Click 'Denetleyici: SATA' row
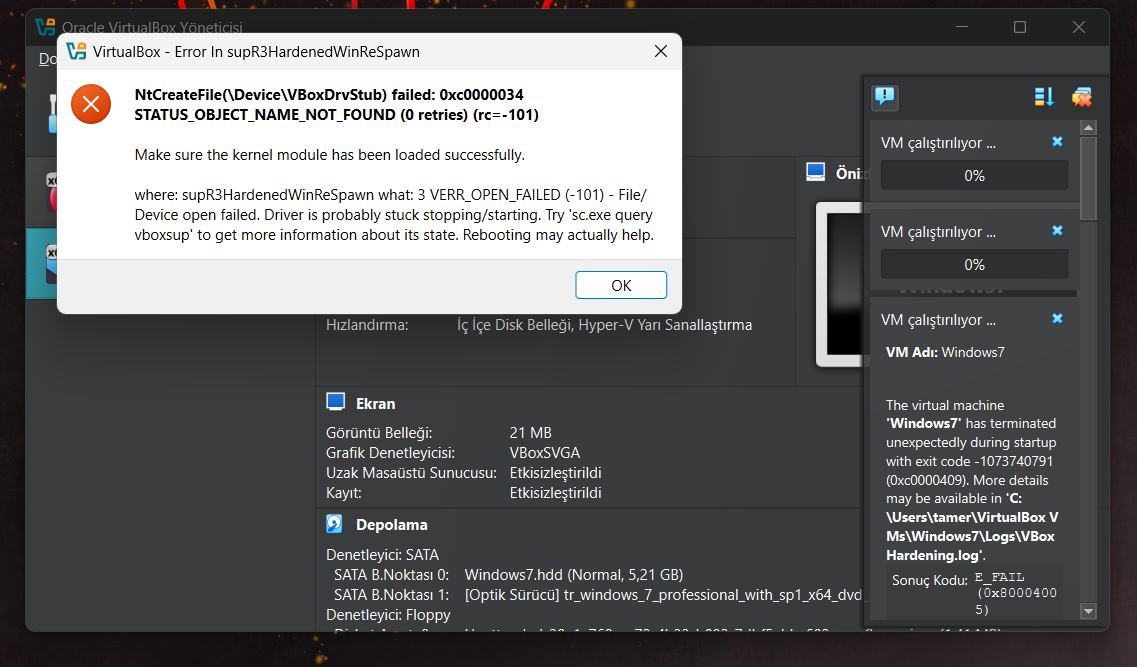1137x667 pixels. click(382, 555)
